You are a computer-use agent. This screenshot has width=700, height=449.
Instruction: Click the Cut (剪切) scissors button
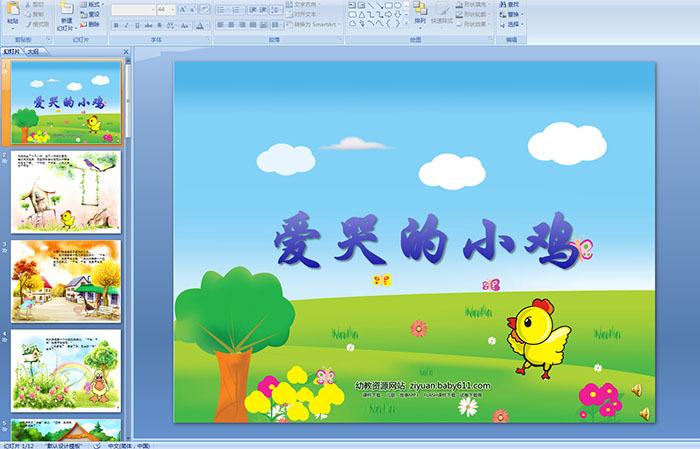point(34,4)
